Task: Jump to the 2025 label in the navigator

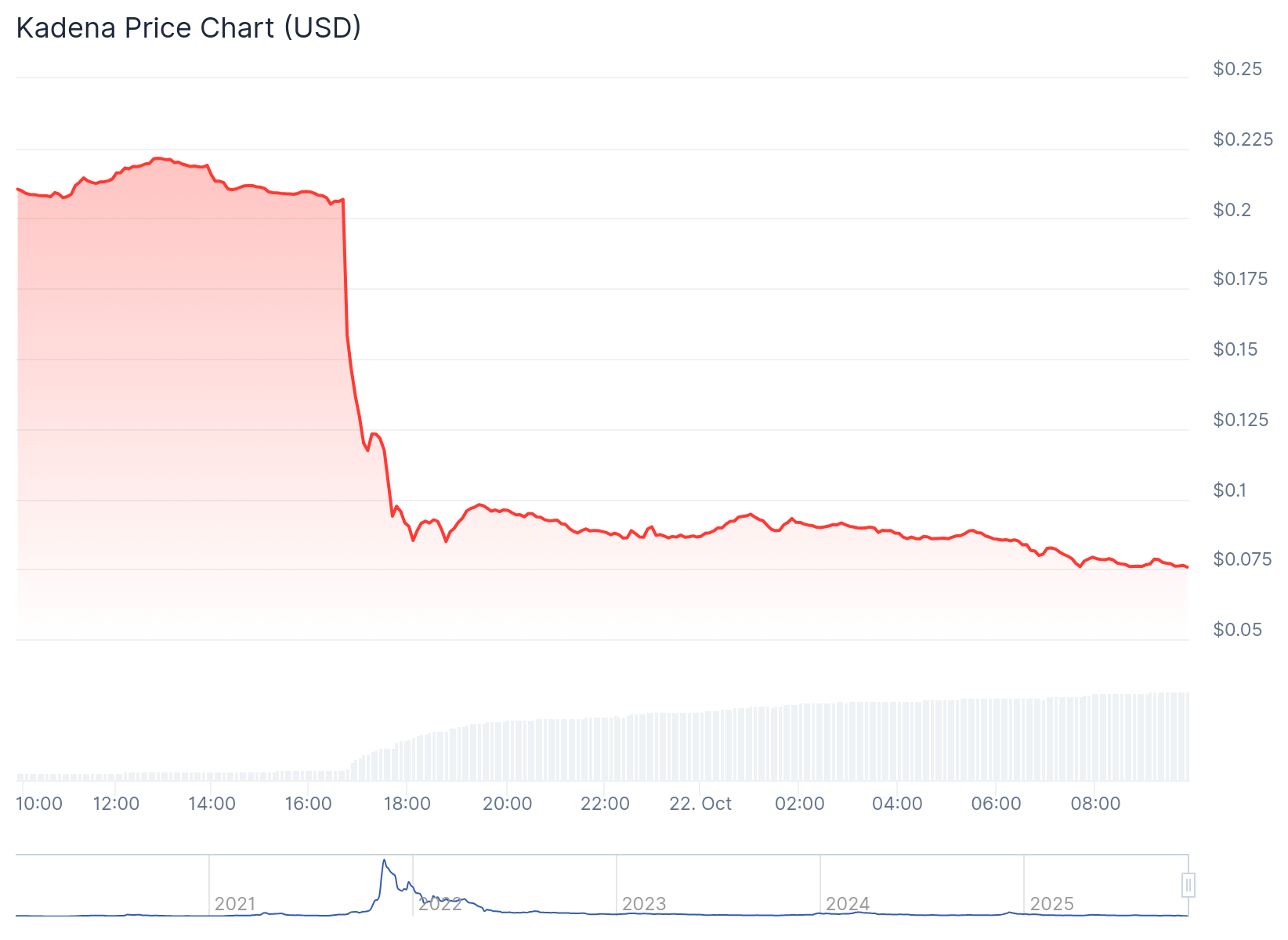Action: [1051, 904]
